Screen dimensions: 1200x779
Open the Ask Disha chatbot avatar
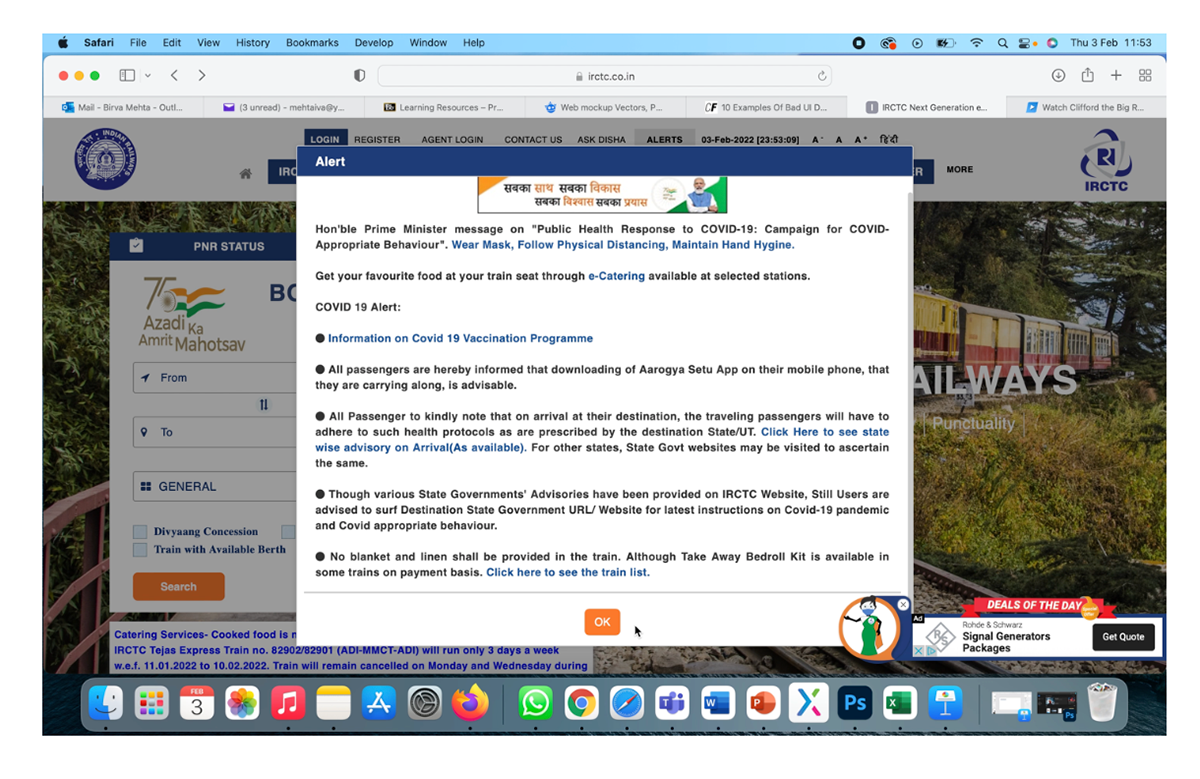click(x=870, y=629)
